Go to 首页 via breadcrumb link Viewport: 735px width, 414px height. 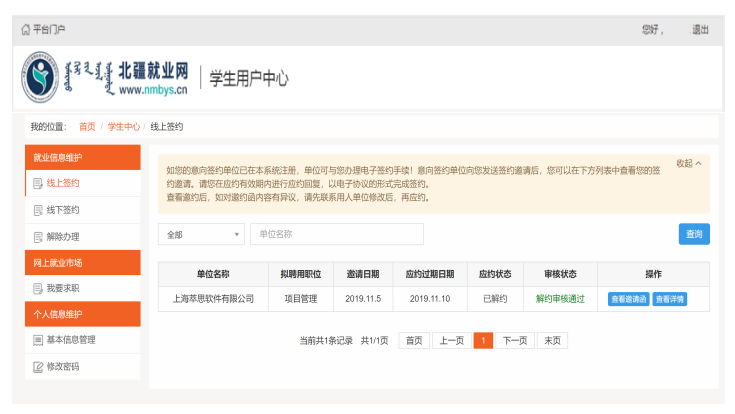click(x=87, y=127)
